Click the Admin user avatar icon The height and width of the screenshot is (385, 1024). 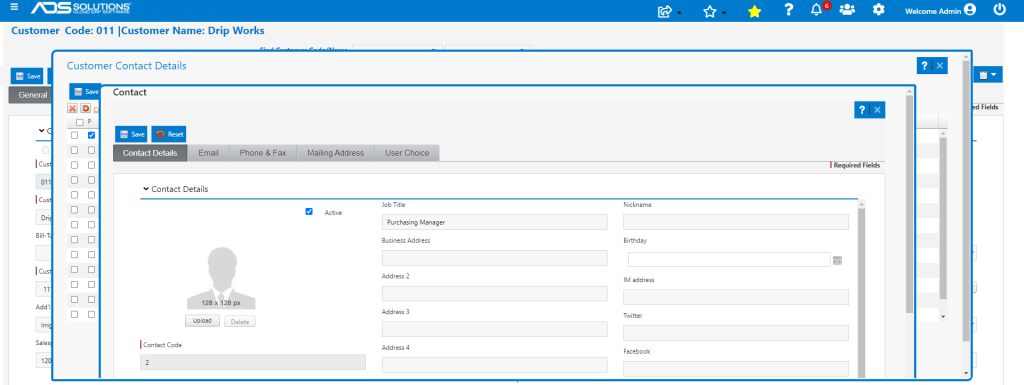tap(970, 10)
